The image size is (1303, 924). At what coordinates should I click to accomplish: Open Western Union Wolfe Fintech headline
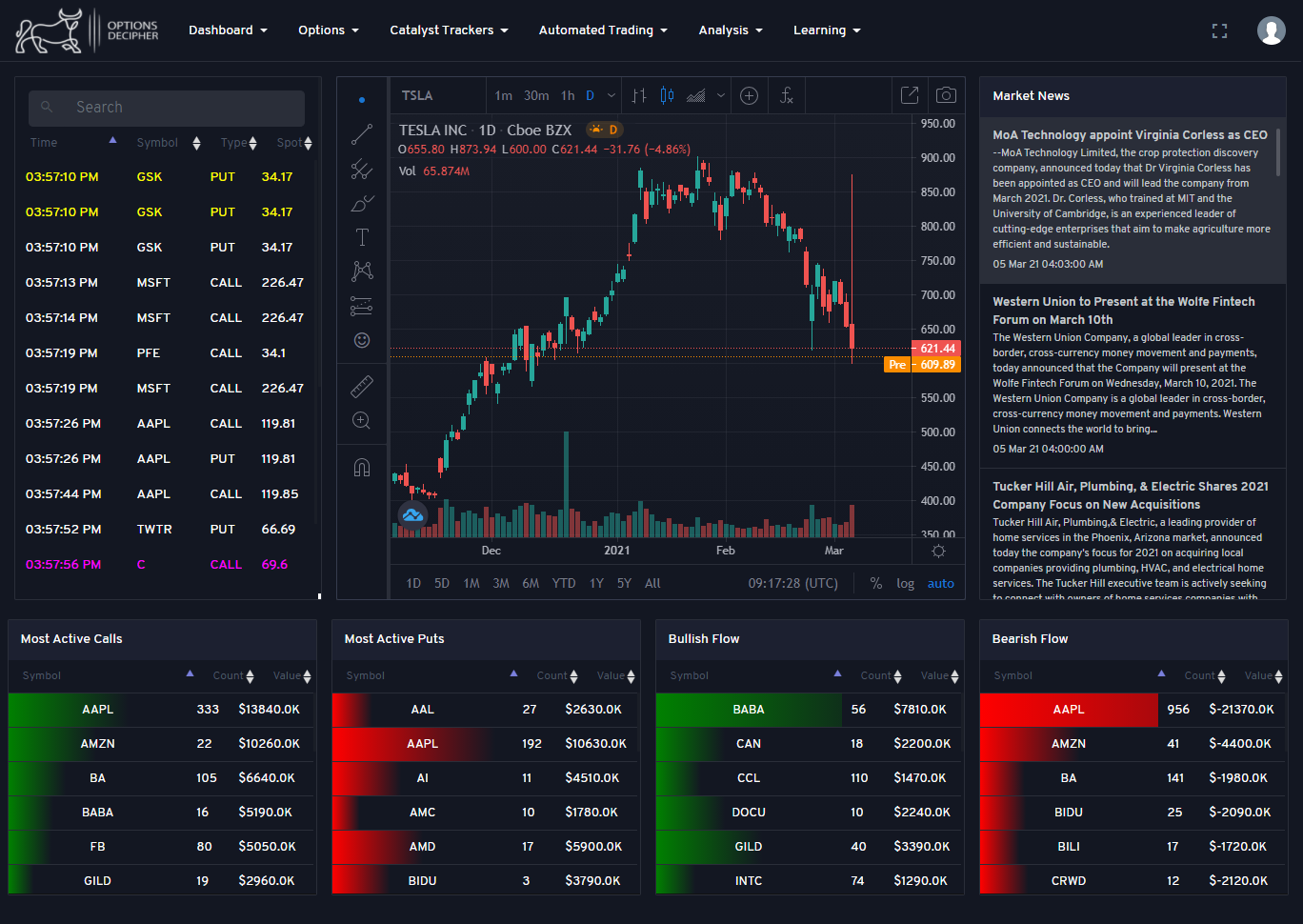click(1124, 311)
